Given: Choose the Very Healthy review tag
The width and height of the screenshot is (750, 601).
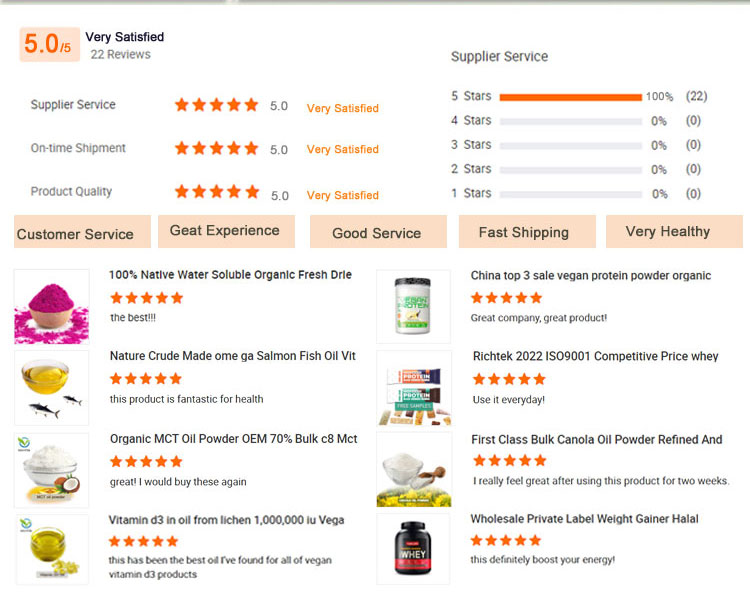Looking at the screenshot, I should click(673, 231).
